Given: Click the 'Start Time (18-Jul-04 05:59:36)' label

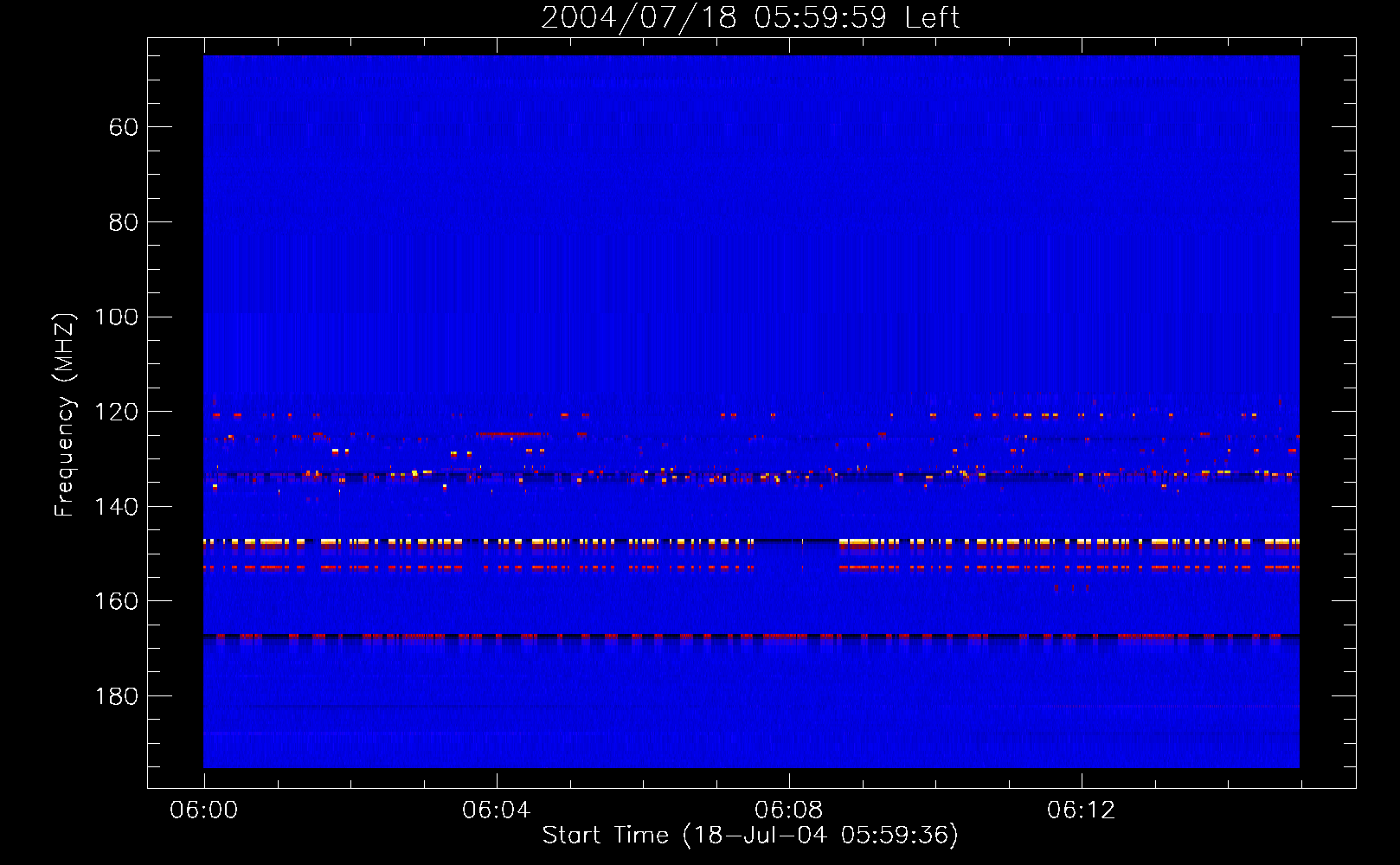Looking at the screenshot, I should click(x=750, y=835).
